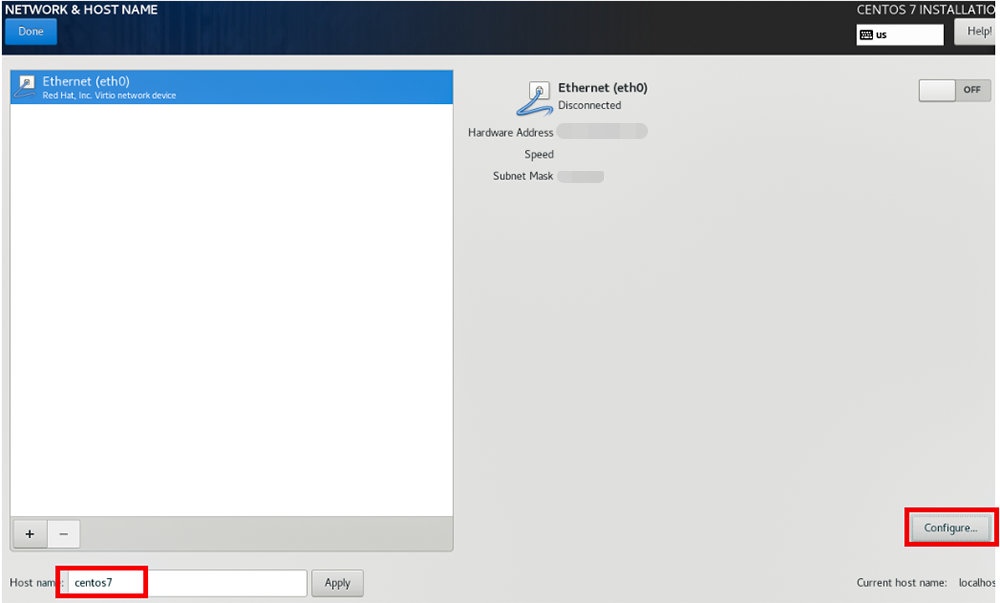This screenshot has height=603, width=1000.
Task: Click the 'Ethernet (eth0)' heading in details pane
Action: [603, 88]
